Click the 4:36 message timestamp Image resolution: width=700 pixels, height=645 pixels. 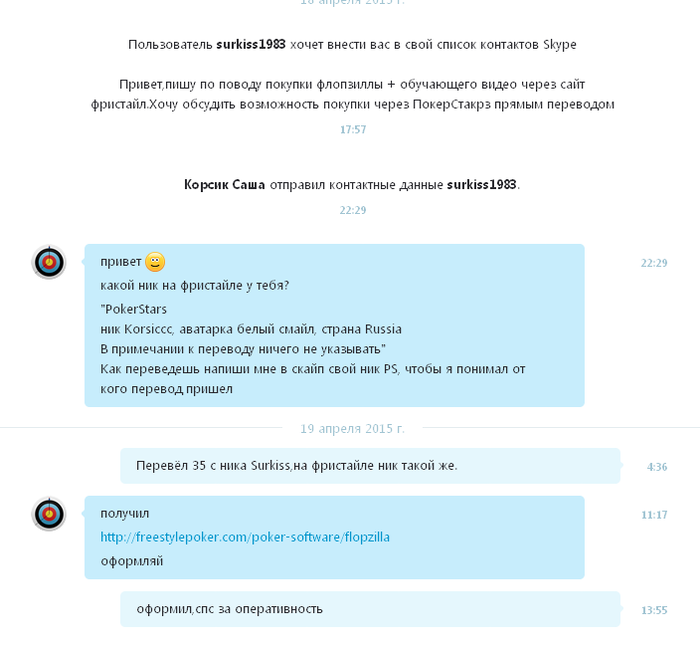coord(657,467)
